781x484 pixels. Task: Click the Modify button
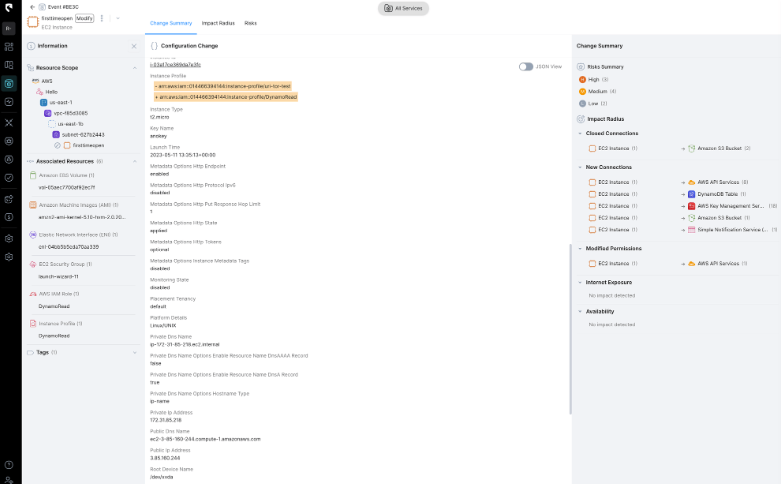pos(85,18)
